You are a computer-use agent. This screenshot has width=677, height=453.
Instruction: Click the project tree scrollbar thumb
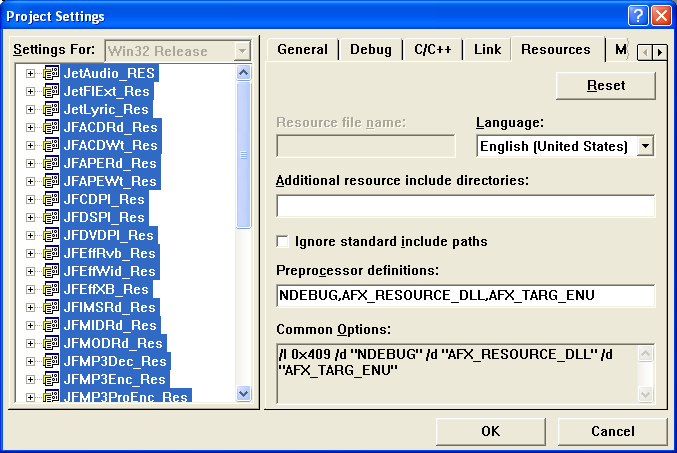(244, 155)
